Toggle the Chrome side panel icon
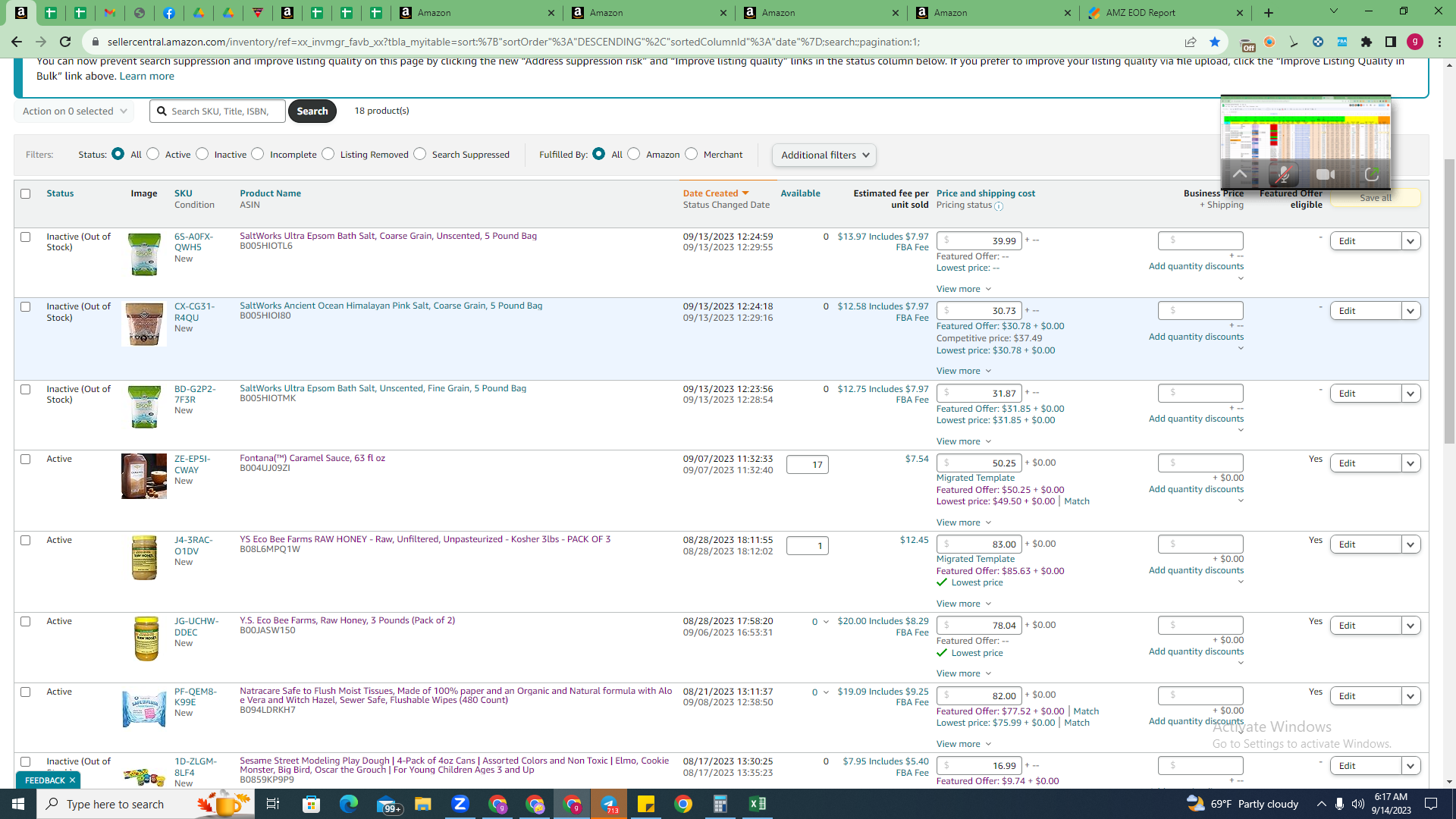This screenshot has height=819, width=1456. (x=1391, y=42)
